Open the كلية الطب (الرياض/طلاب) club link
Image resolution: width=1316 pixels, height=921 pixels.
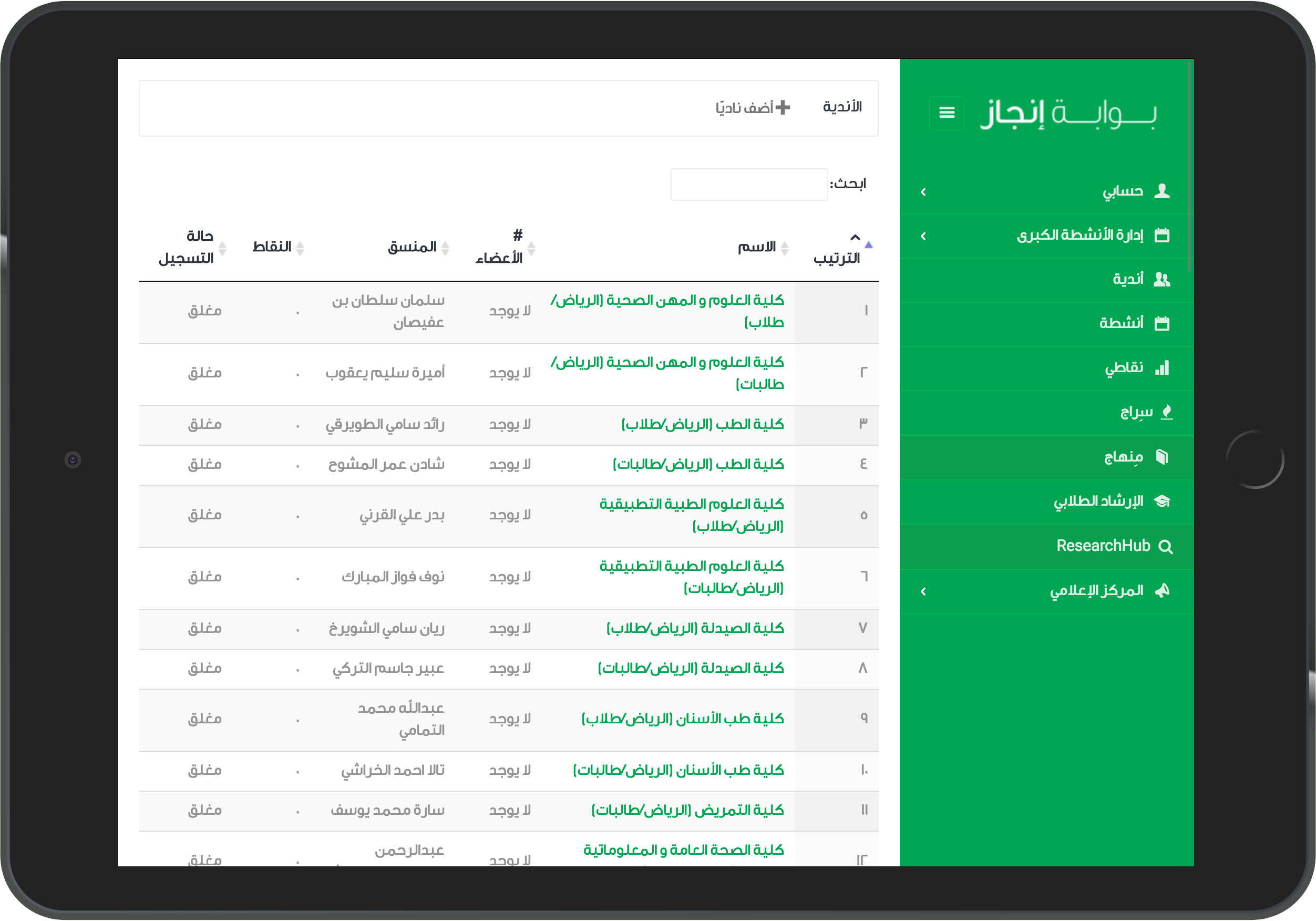702,424
